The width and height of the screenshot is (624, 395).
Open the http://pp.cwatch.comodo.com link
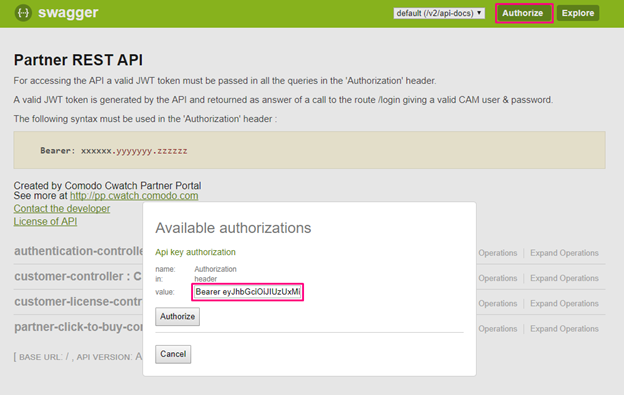click(134, 196)
